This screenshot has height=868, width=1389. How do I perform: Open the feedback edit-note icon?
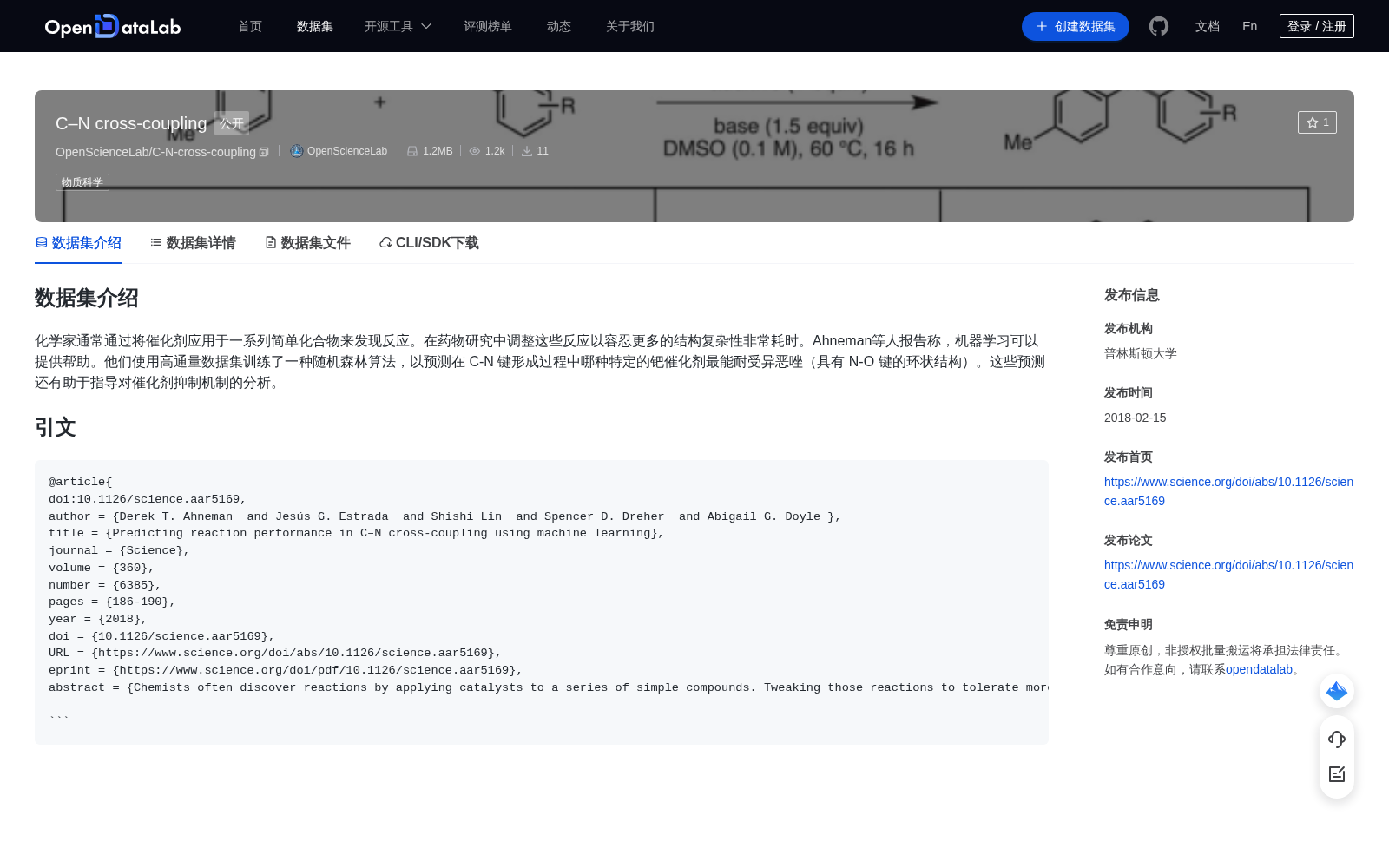pyautogui.click(x=1337, y=774)
